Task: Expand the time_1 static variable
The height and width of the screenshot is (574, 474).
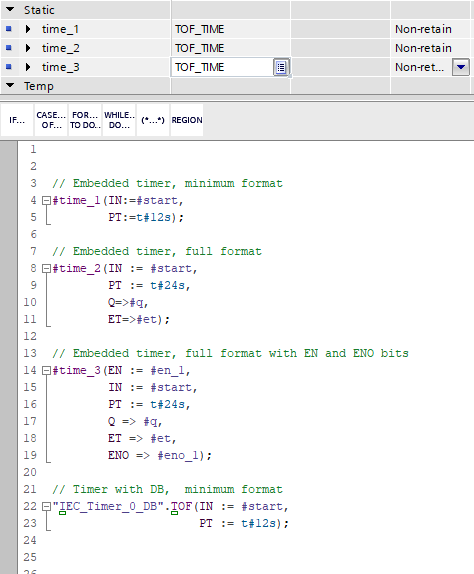Action: pos(28,29)
